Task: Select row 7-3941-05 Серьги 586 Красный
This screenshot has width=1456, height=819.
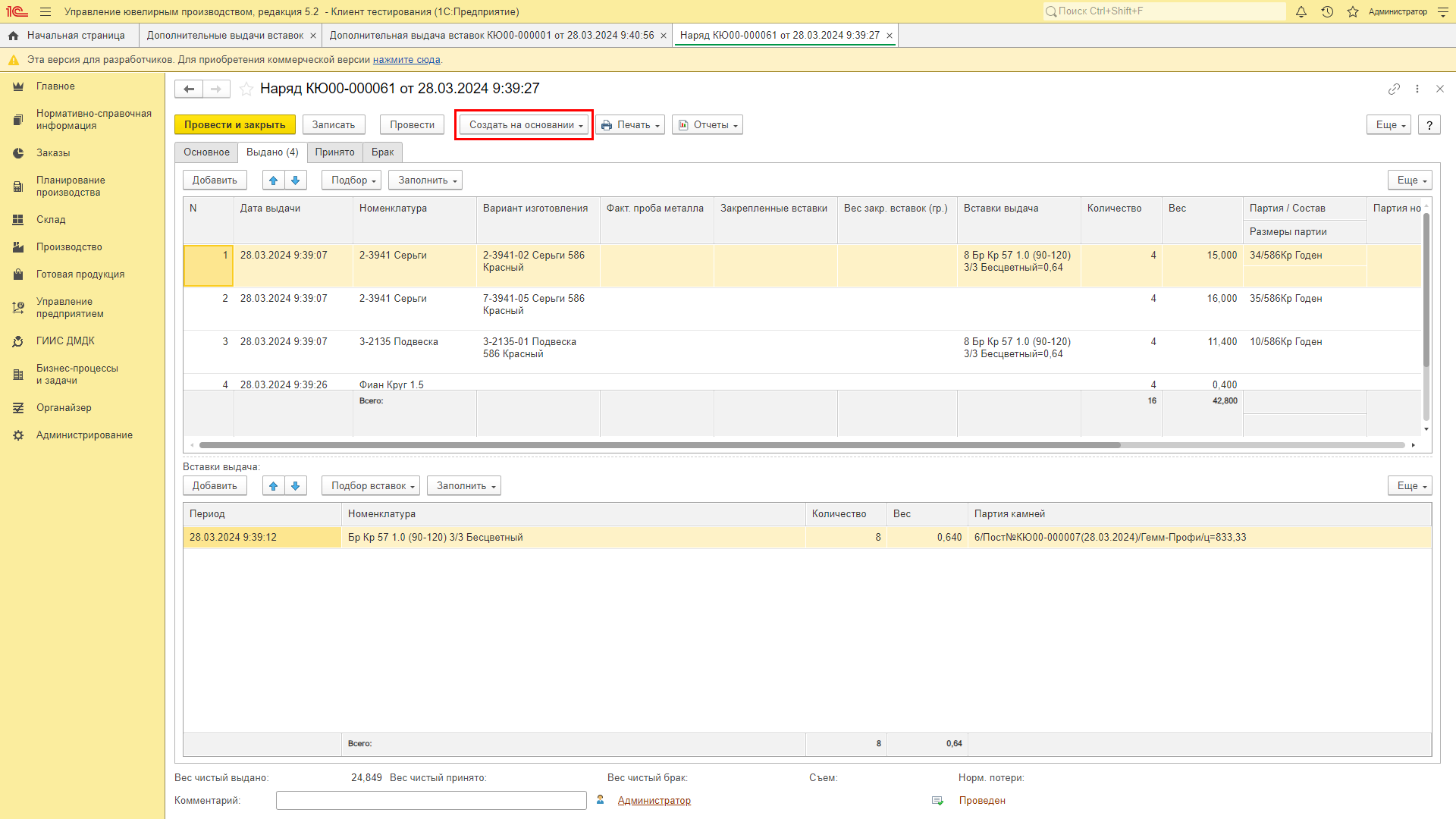Action: coord(802,309)
